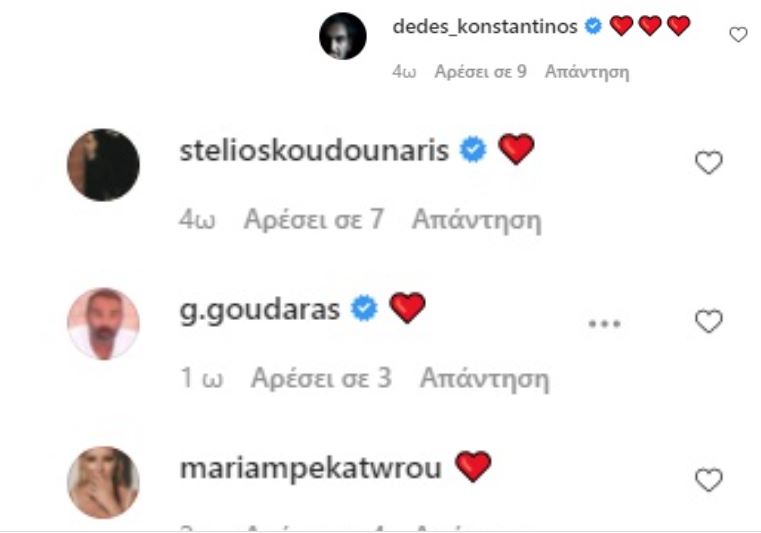View likes 'Αρέσει σε 3' on g.goudaras comment

[x=321, y=378]
